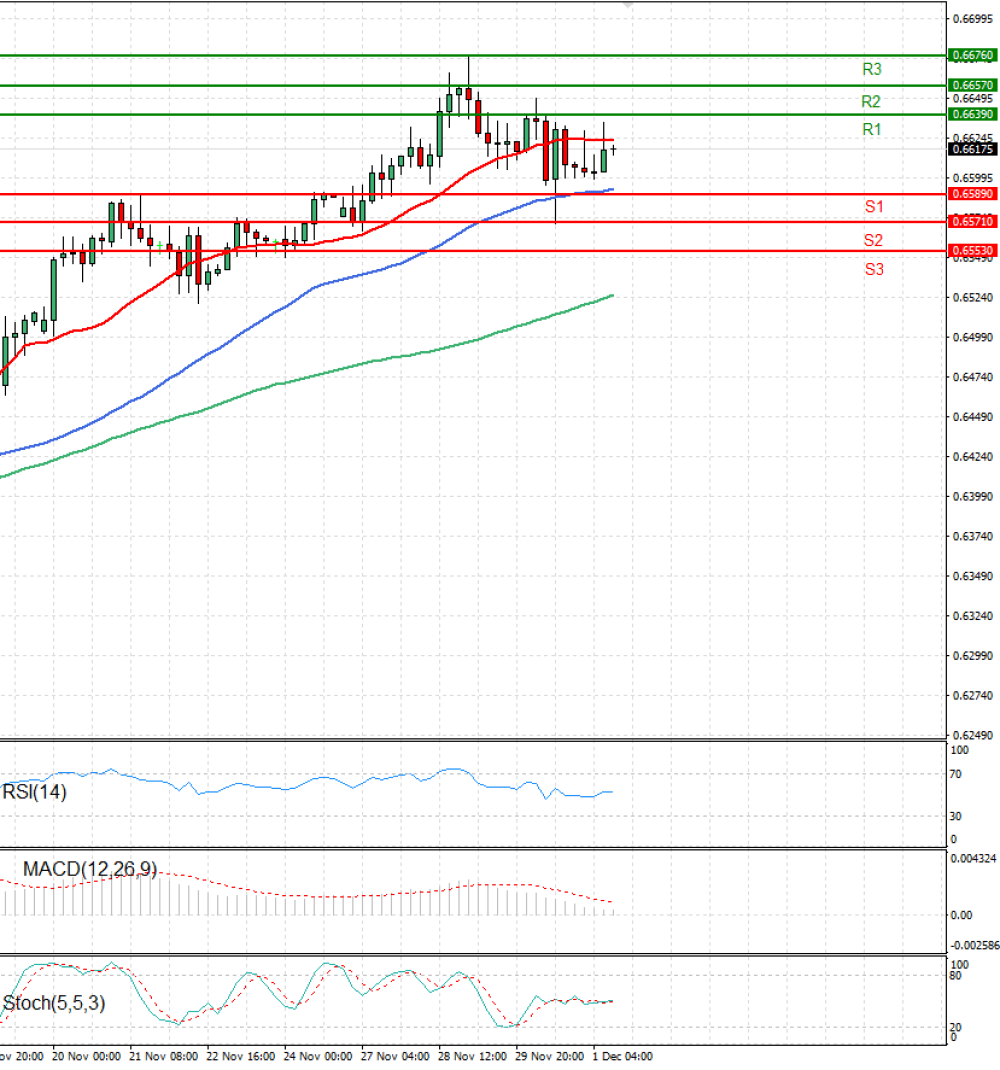Click the 0.62490 price axis value
Screen dimensions: 1000x1070
(973, 736)
